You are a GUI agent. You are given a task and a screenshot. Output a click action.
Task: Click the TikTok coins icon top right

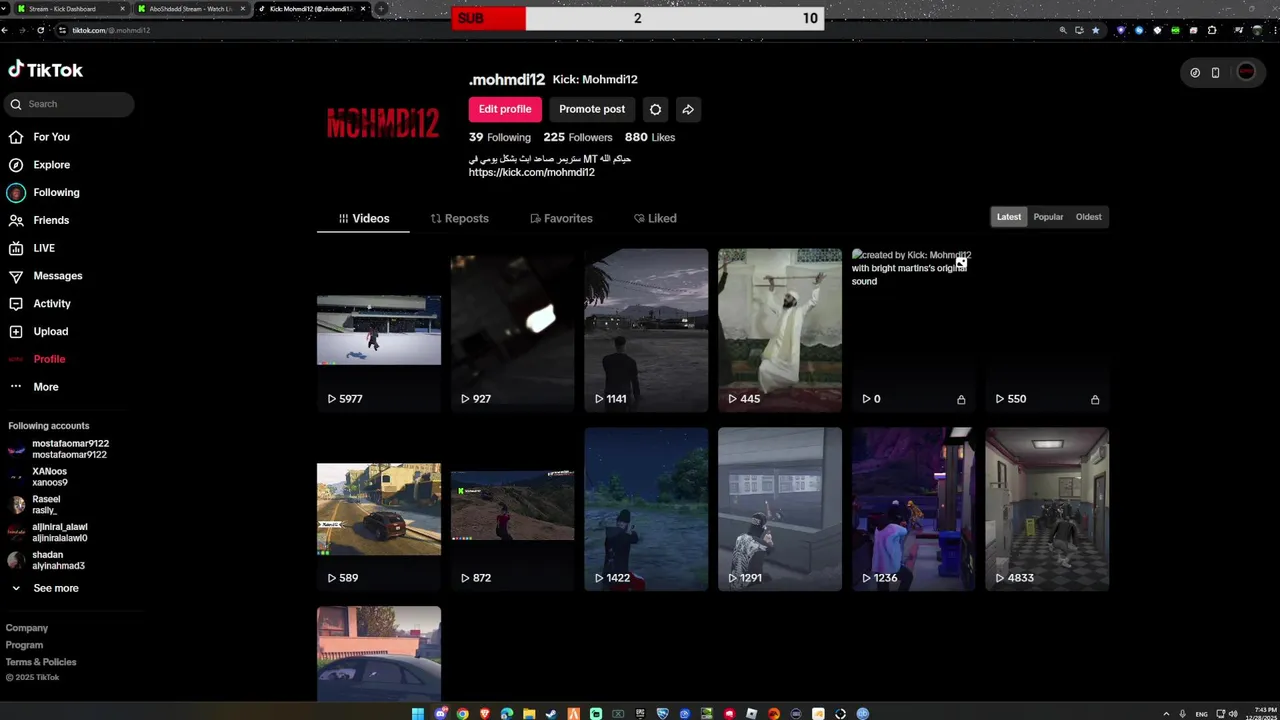point(1195,72)
